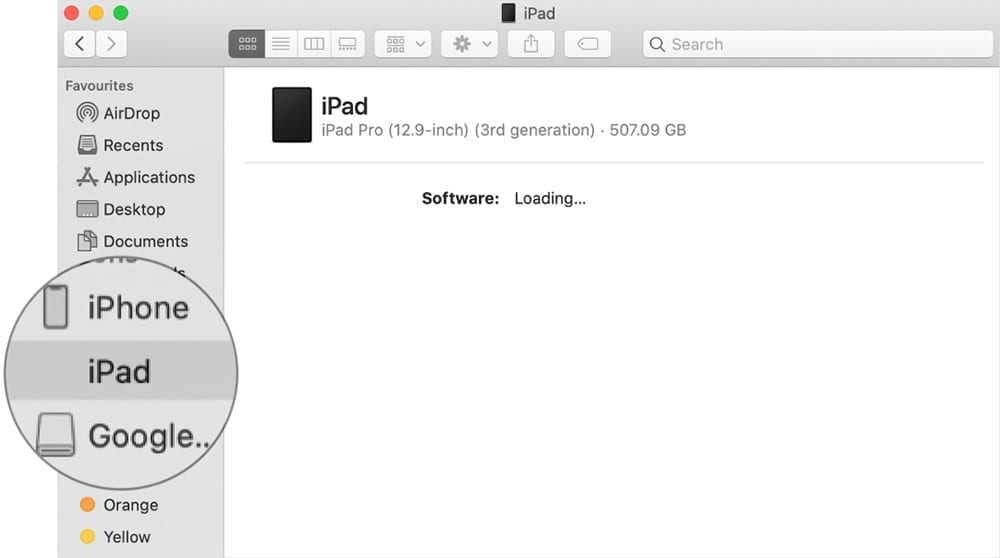Click the iPad icon in title bar
Screen dimensions: 1000x558
(x=508, y=13)
